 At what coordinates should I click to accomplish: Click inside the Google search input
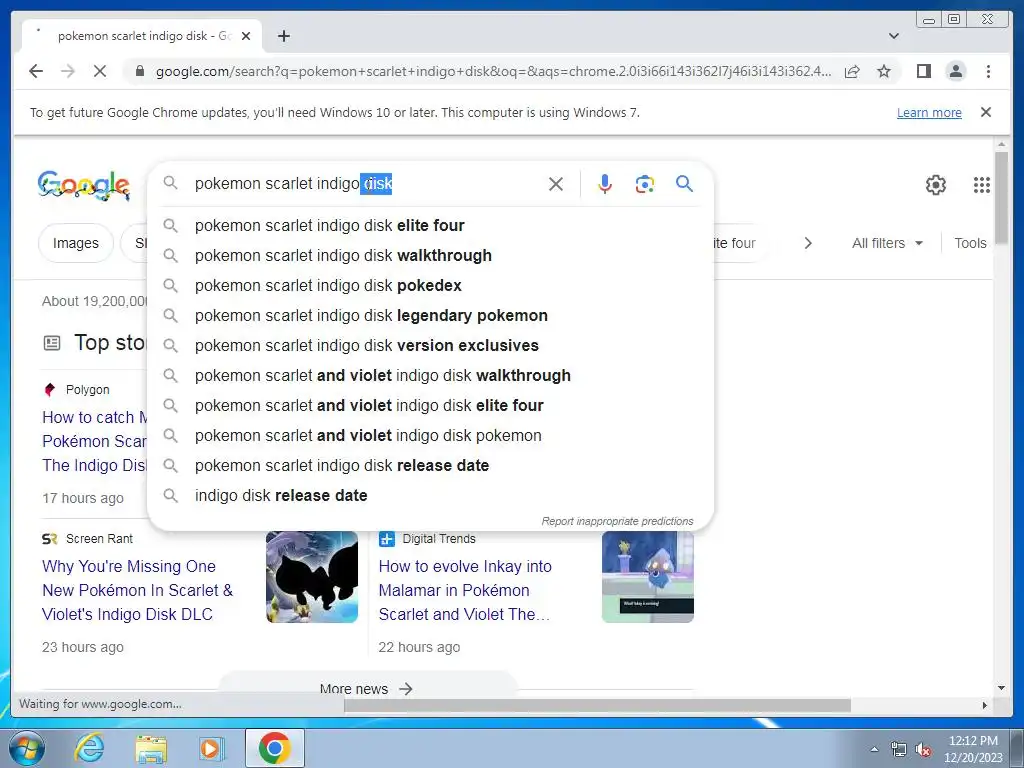[366, 184]
